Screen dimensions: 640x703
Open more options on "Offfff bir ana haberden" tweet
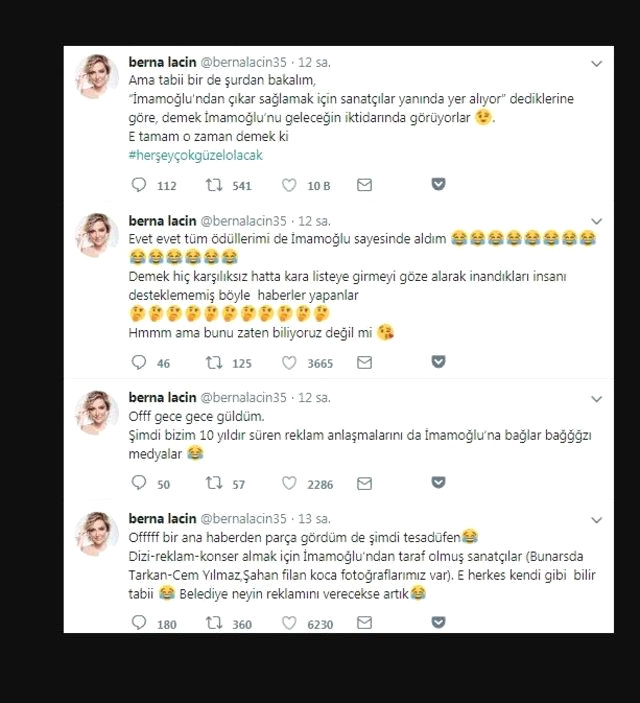(x=597, y=520)
